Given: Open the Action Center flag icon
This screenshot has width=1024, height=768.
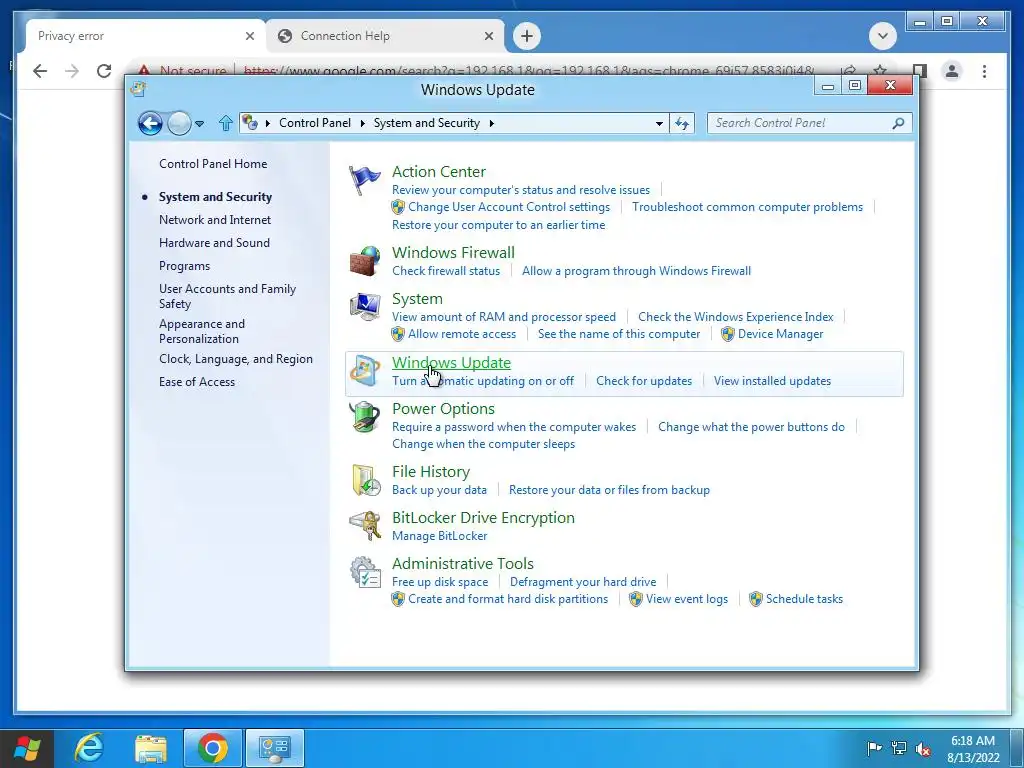Looking at the screenshot, I should [364, 180].
